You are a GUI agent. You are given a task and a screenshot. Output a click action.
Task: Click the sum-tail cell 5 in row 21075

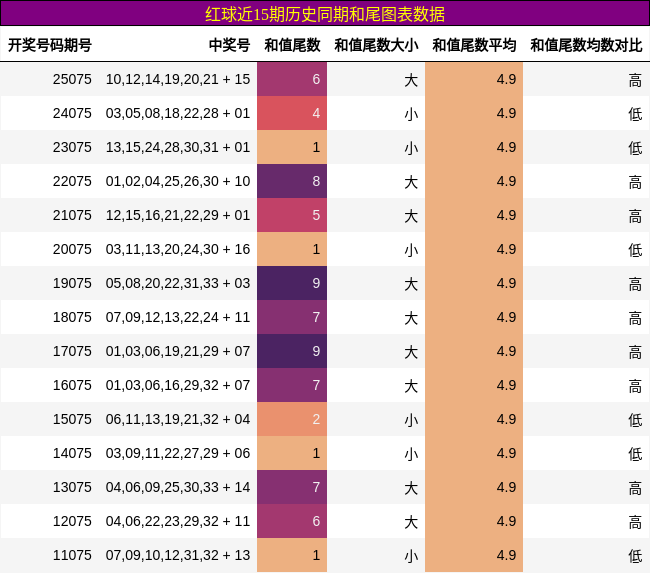[292, 215]
